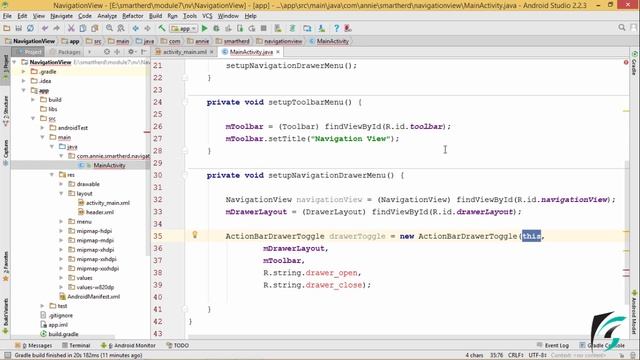The height and width of the screenshot is (360, 640).
Task: Click the Make Project hammer icon
Action: 162,28
